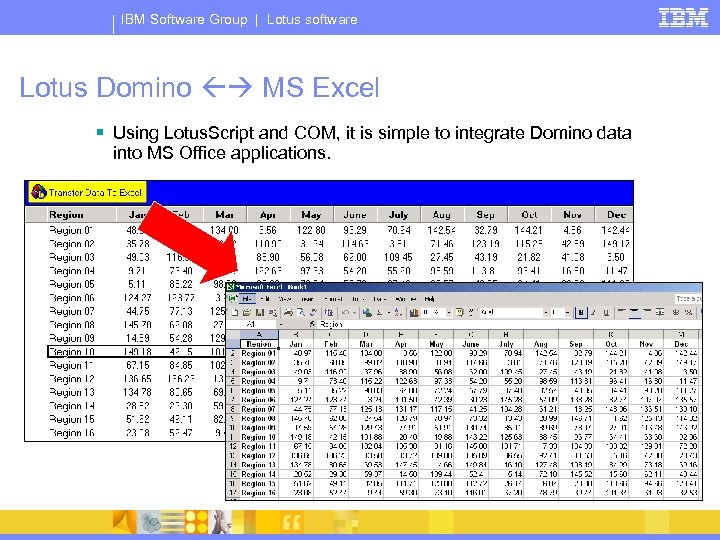Open the Excel Insert menu
720x540 pixels.
pyautogui.click(x=307, y=299)
